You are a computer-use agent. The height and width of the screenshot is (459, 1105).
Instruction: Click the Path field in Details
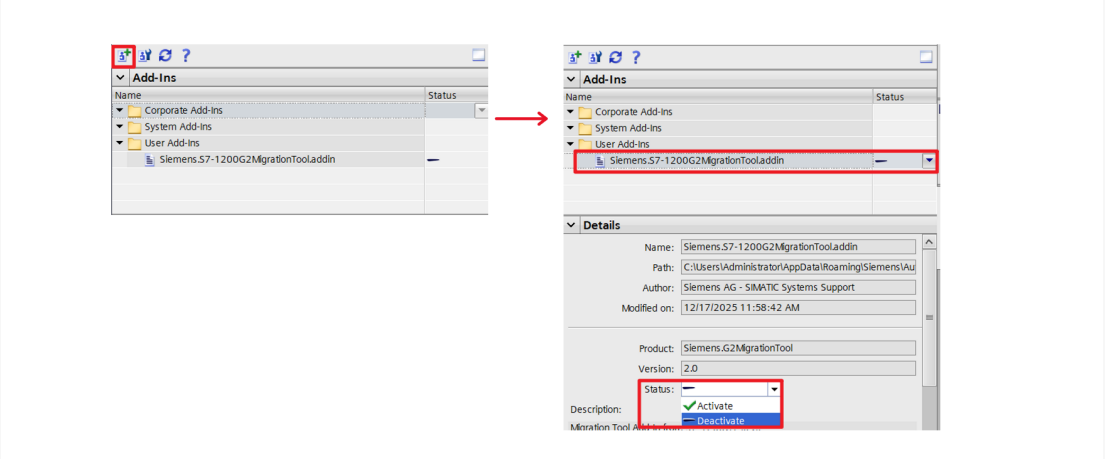798,267
